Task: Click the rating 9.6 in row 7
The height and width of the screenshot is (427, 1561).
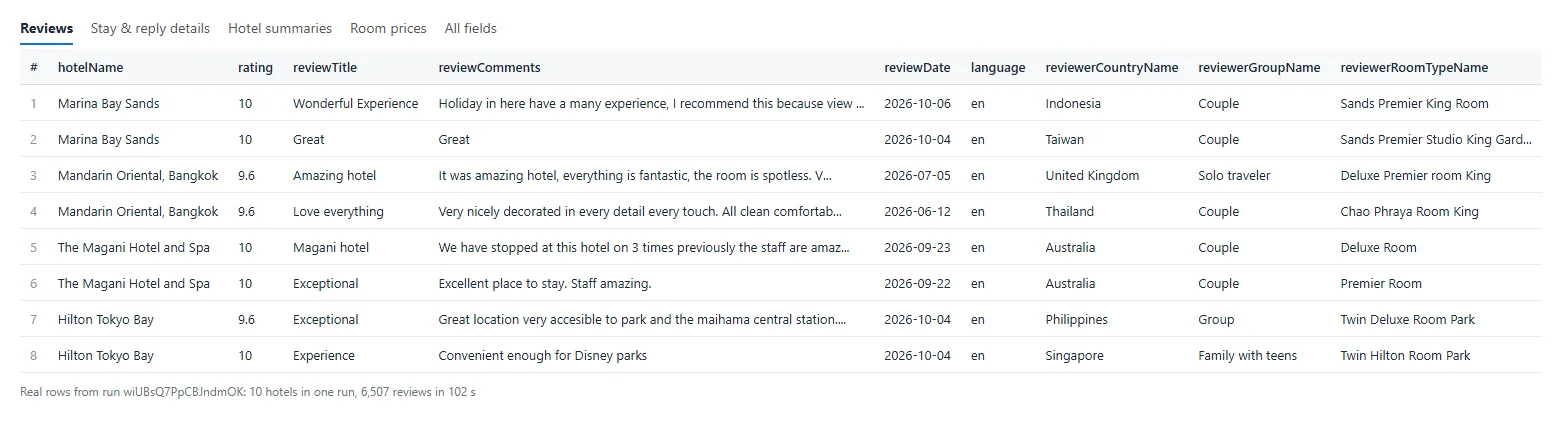Action: pos(247,320)
